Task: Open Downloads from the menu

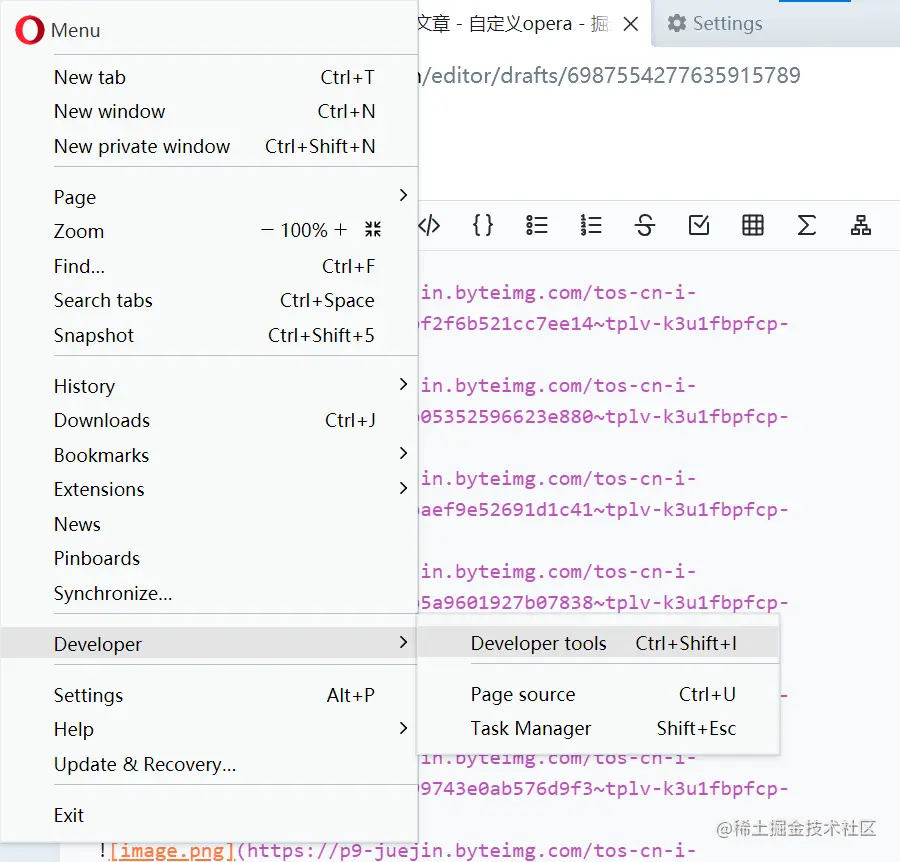Action: [210, 421]
